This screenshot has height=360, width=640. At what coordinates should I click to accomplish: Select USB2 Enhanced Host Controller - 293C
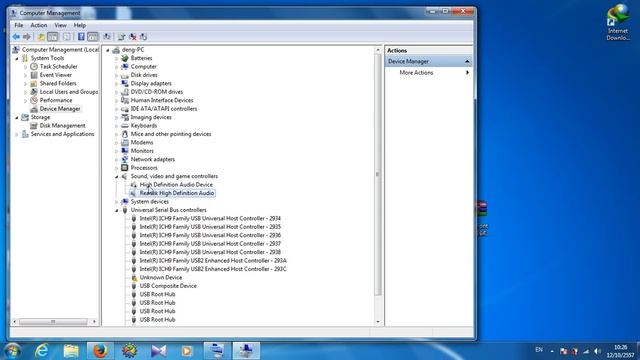(x=213, y=269)
